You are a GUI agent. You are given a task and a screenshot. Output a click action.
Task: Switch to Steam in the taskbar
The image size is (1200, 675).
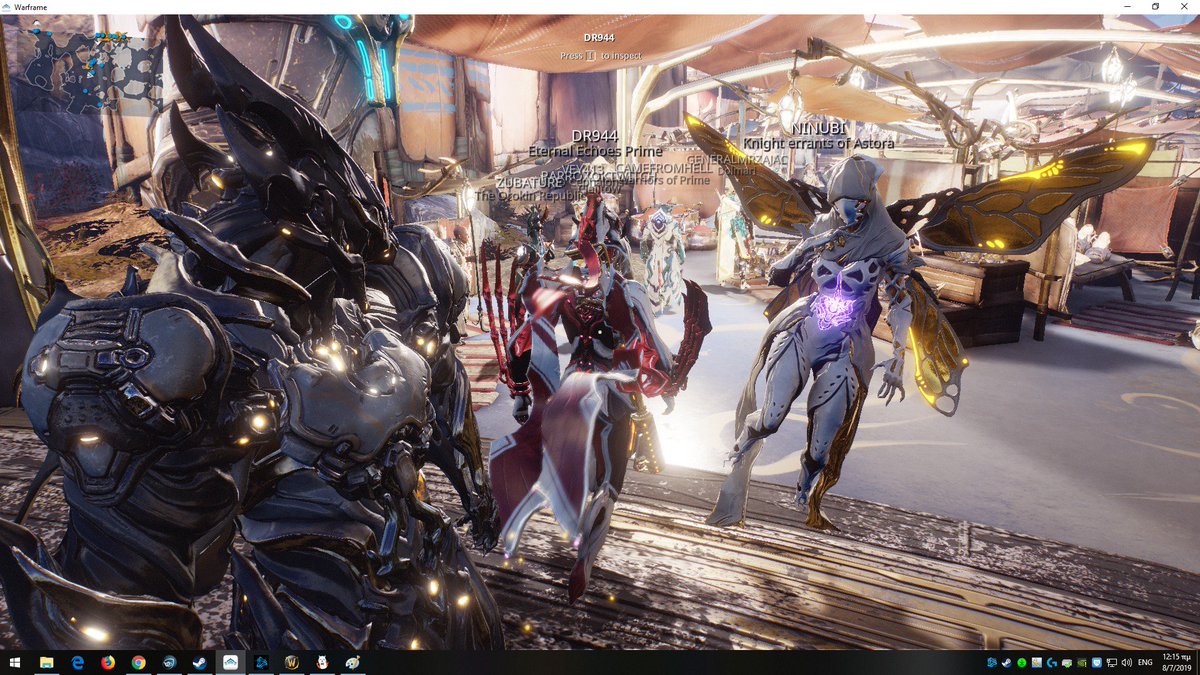point(200,663)
